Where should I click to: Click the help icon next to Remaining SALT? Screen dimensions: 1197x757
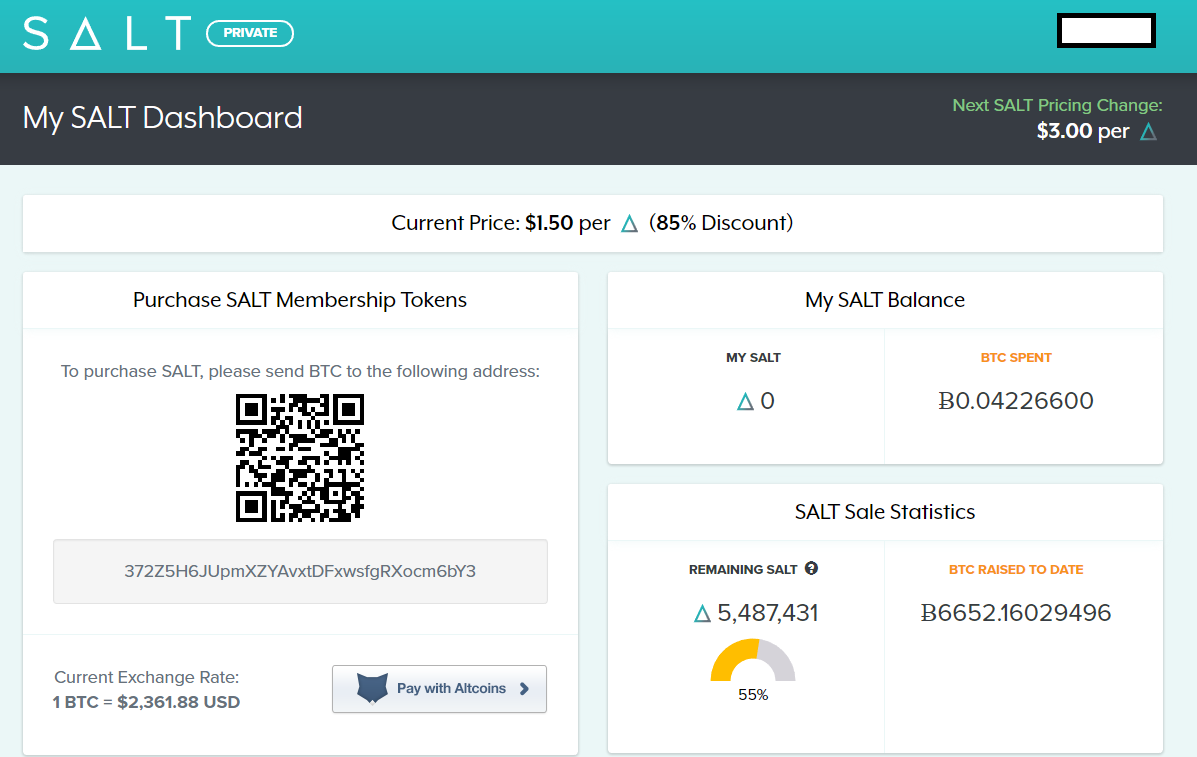[x=811, y=569]
